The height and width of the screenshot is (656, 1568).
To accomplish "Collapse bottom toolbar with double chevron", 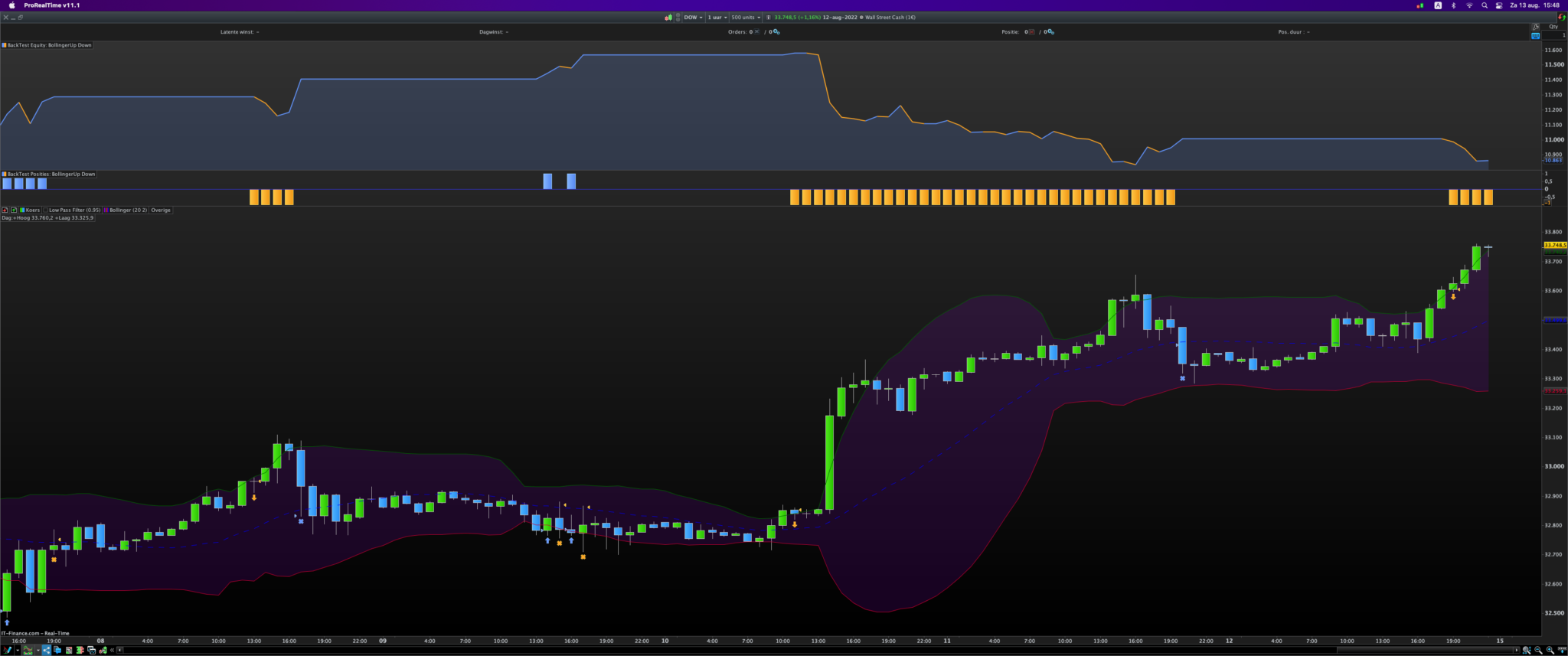I will [113, 650].
